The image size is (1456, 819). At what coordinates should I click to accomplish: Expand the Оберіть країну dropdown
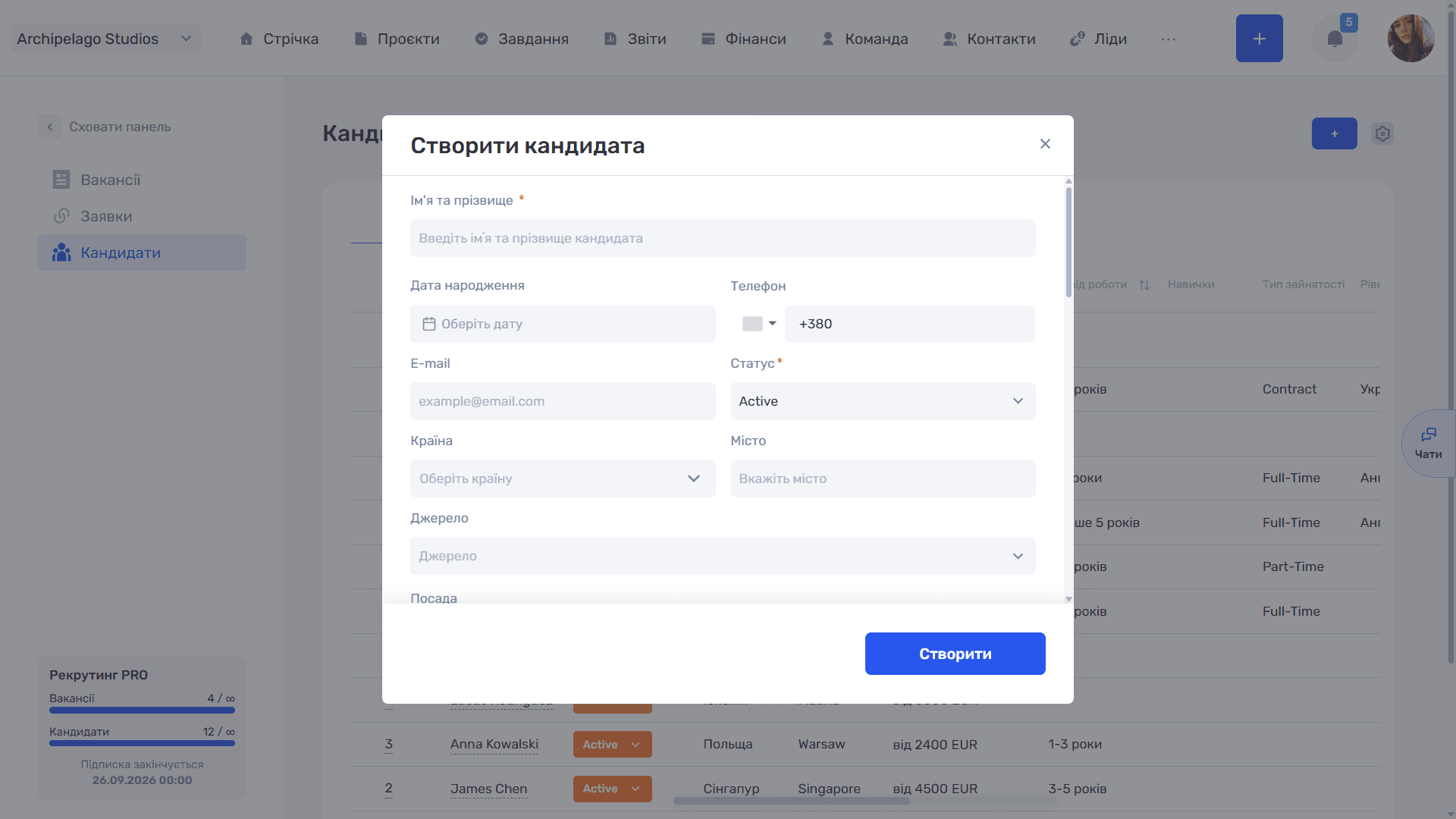(x=563, y=479)
